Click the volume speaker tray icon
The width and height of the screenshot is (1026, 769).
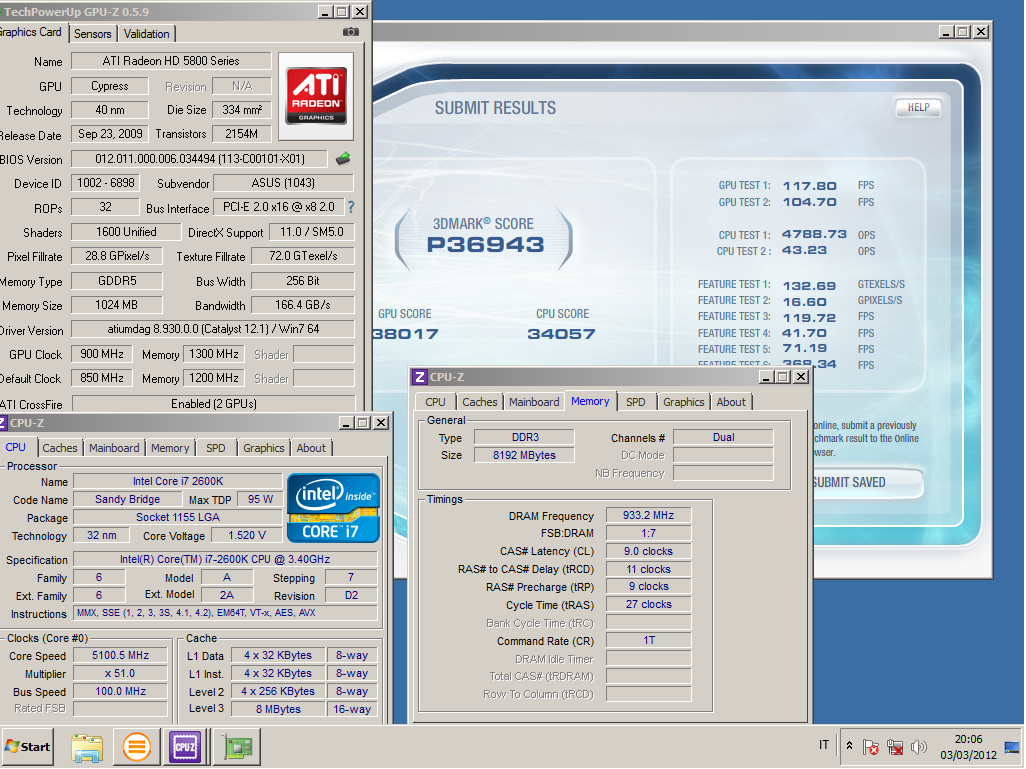click(919, 747)
